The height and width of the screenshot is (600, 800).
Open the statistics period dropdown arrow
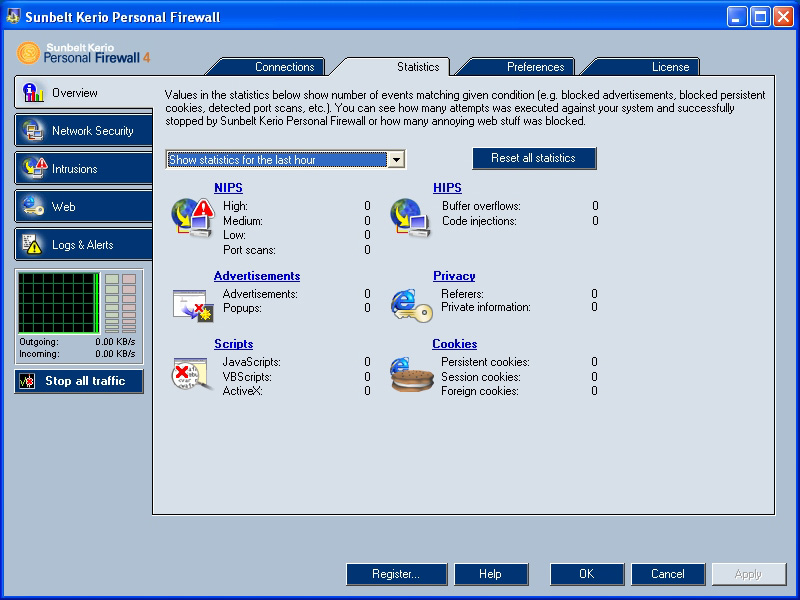point(396,160)
